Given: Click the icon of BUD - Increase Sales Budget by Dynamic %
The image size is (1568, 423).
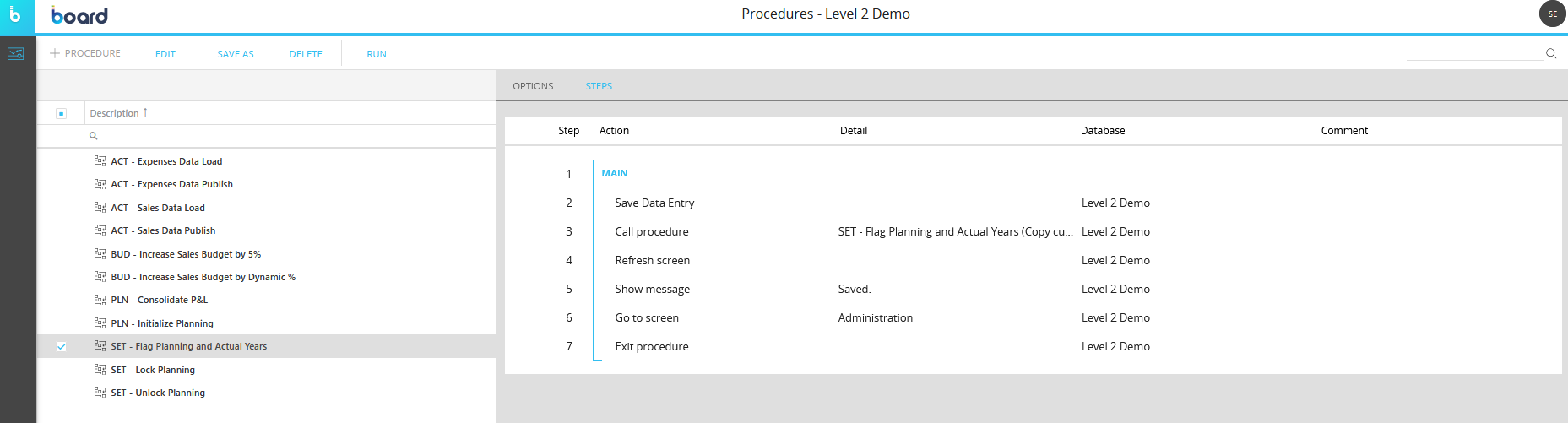Looking at the screenshot, I should 100,276.
